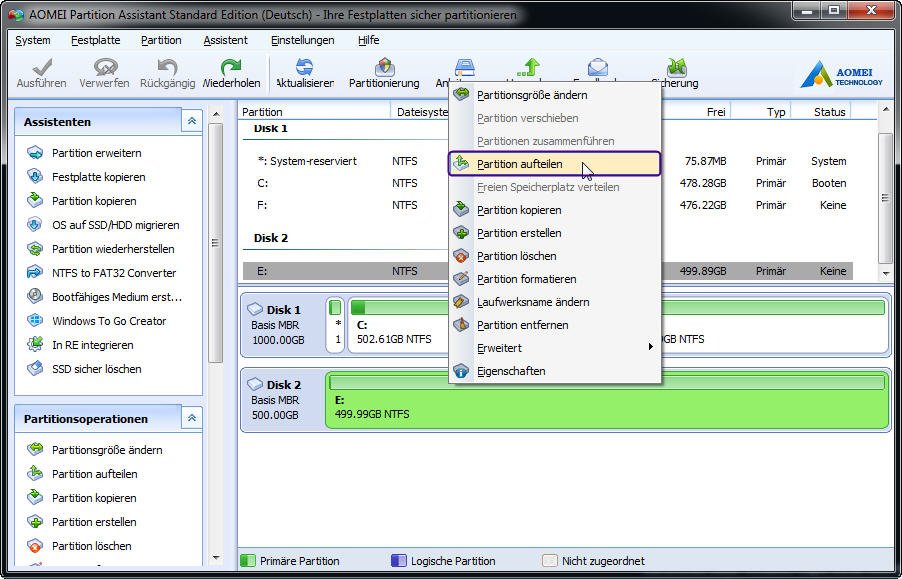Viewport: 902px width, 579px height.
Task: Open SSD sicher löschen assistant
Action: [84, 369]
